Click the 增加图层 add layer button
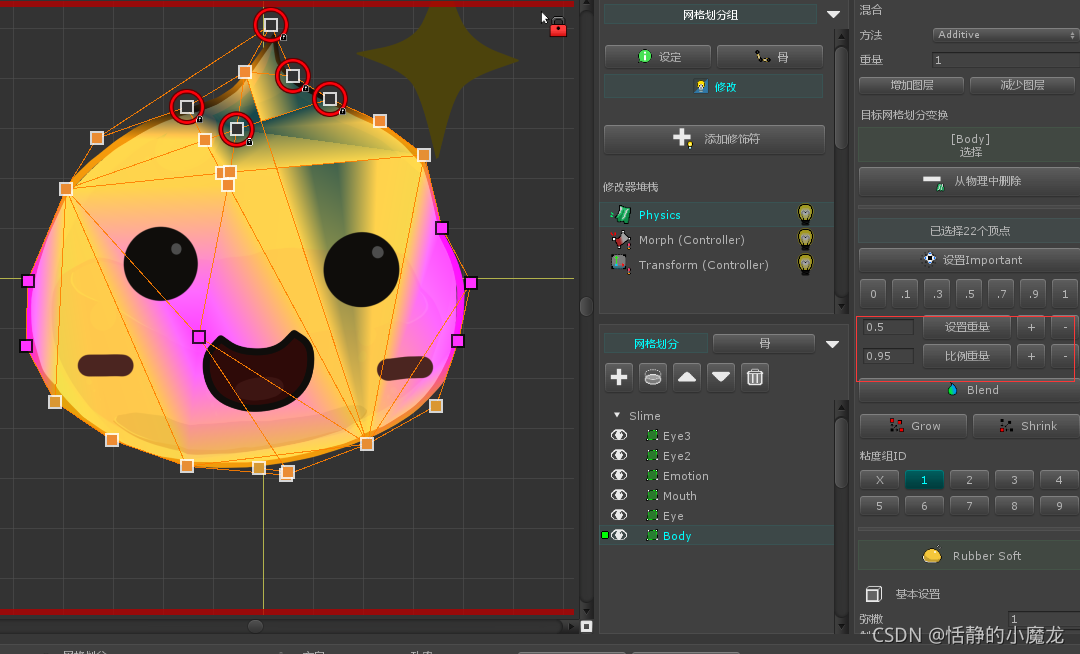This screenshot has height=654, width=1080. click(x=911, y=85)
